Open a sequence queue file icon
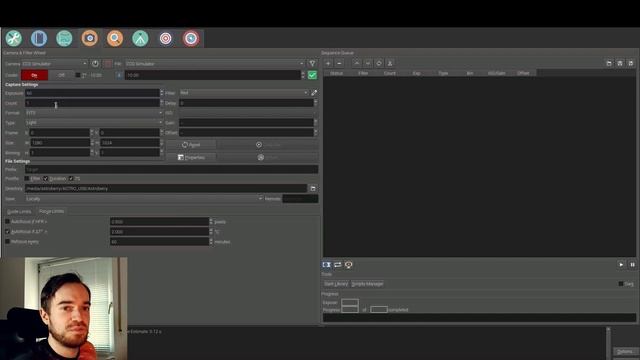Screen dimensions: 640x360 click(x=609, y=63)
